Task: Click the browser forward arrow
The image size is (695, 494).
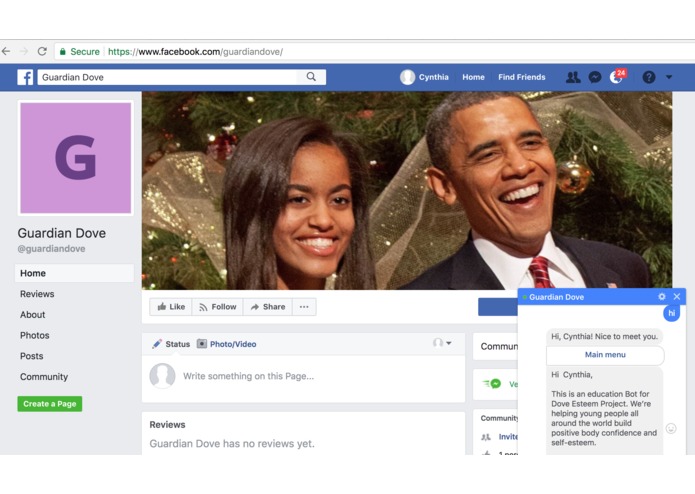Action: click(x=24, y=51)
